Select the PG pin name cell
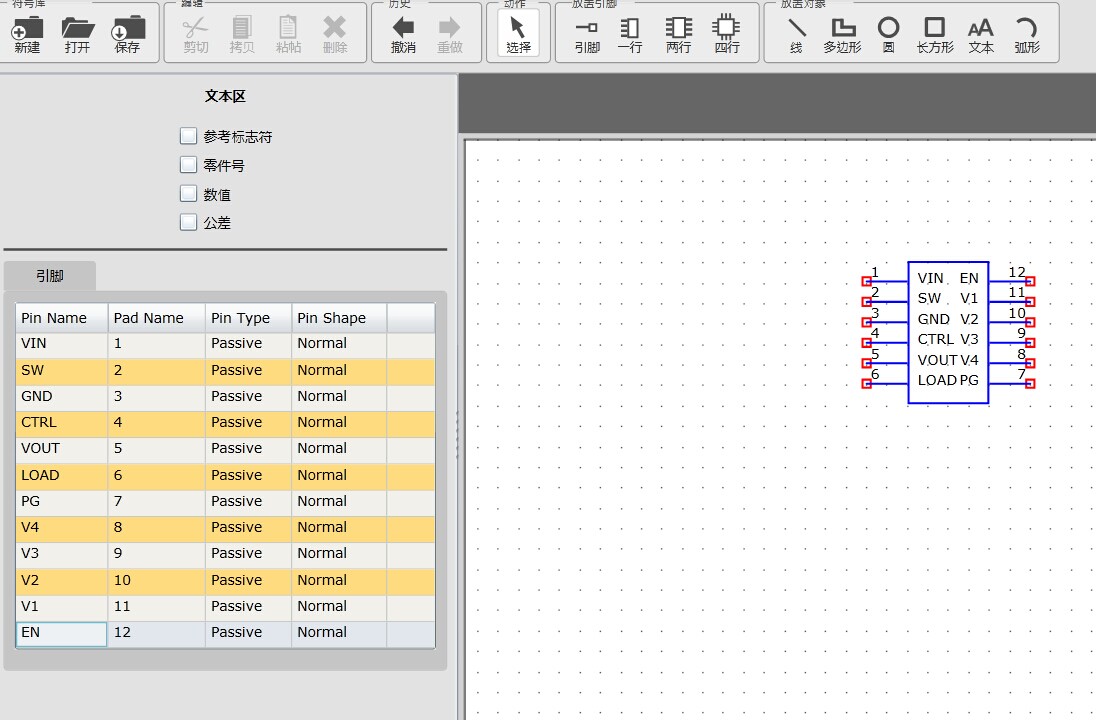The width and height of the screenshot is (1096, 720). tap(62, 501)
